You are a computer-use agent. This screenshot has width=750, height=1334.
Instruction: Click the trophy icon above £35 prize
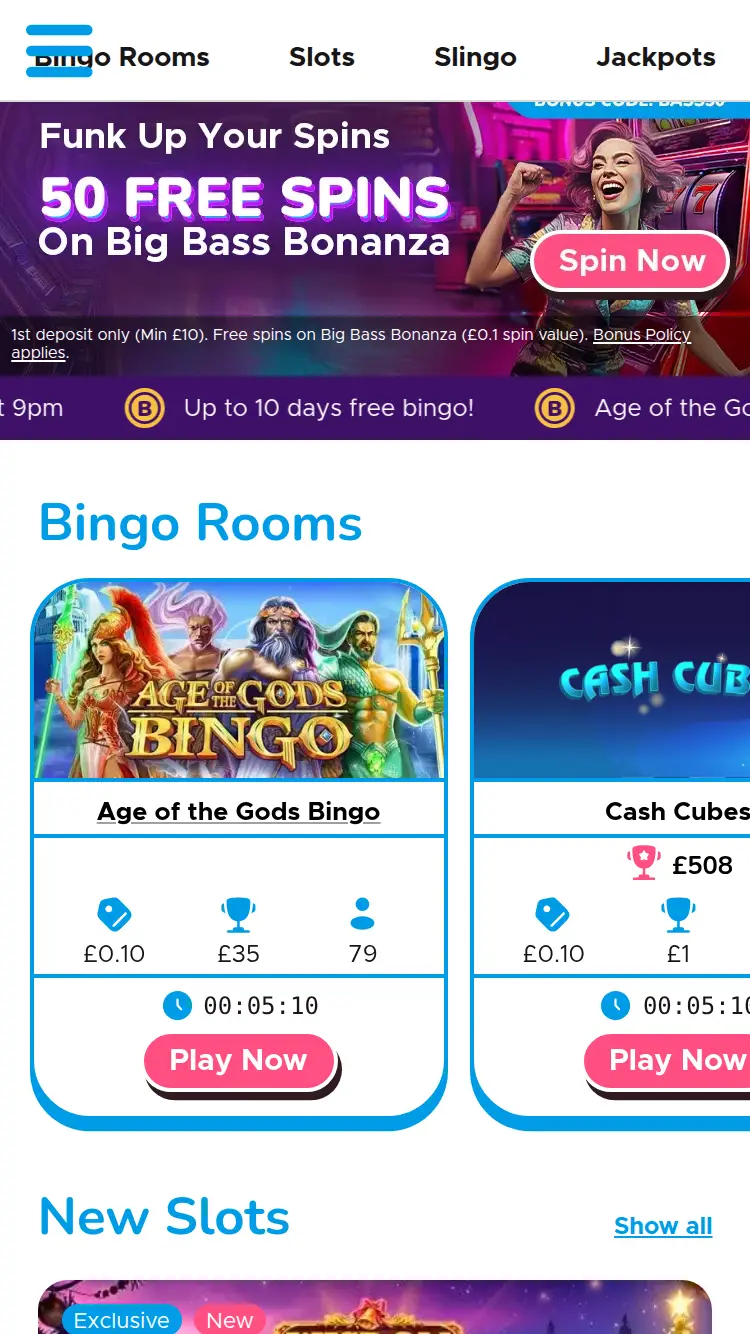[x=238, y=912]
